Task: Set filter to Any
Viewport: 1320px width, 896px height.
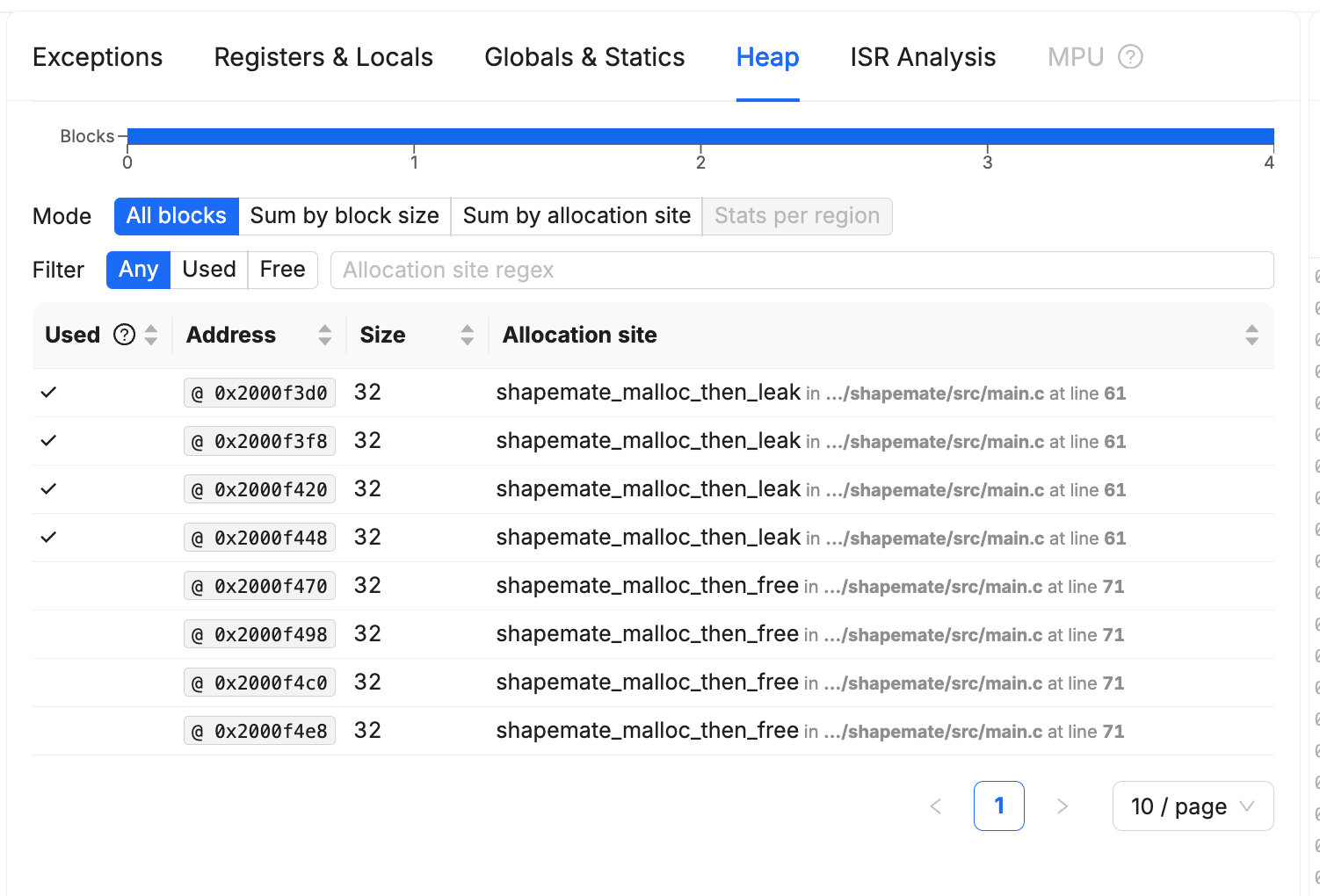Action: 139,270
